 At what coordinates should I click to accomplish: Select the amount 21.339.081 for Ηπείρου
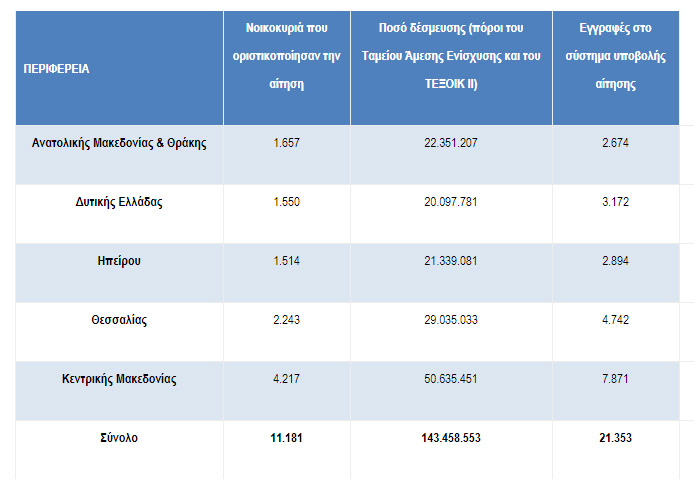451,261
